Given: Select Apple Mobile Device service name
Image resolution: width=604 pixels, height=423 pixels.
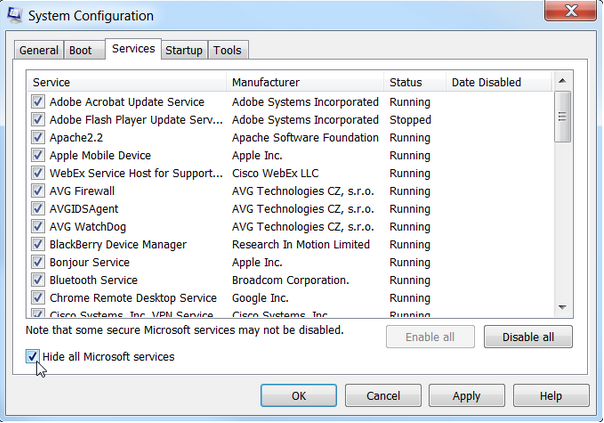Looking at the screenshot, I should [x=100, y=155].
